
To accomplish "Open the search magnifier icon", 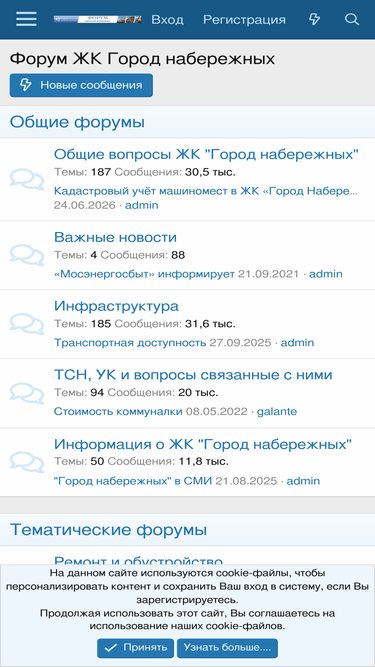I will 352,19.
